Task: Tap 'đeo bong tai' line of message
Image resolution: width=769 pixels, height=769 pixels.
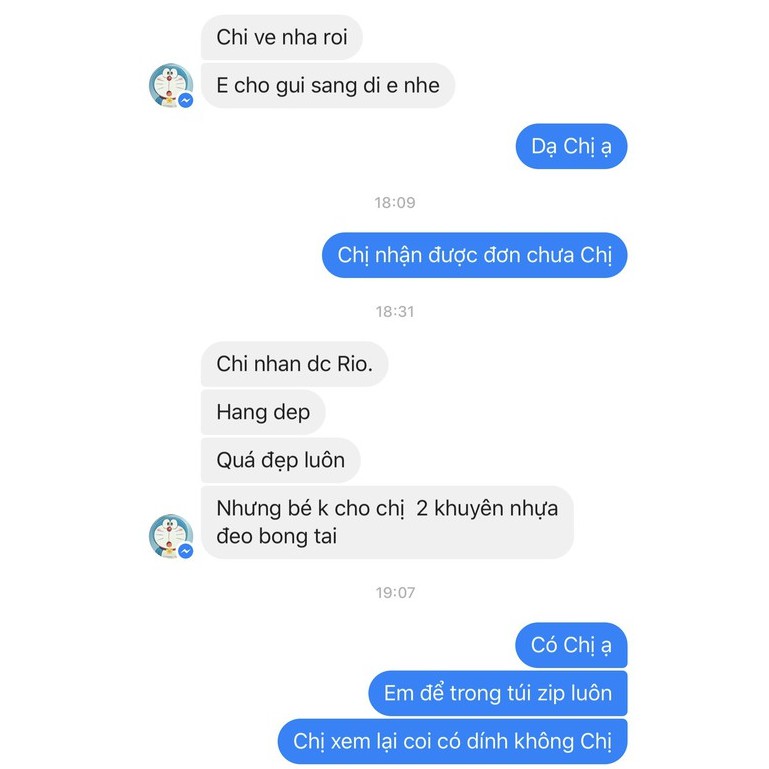Action: 277,536
